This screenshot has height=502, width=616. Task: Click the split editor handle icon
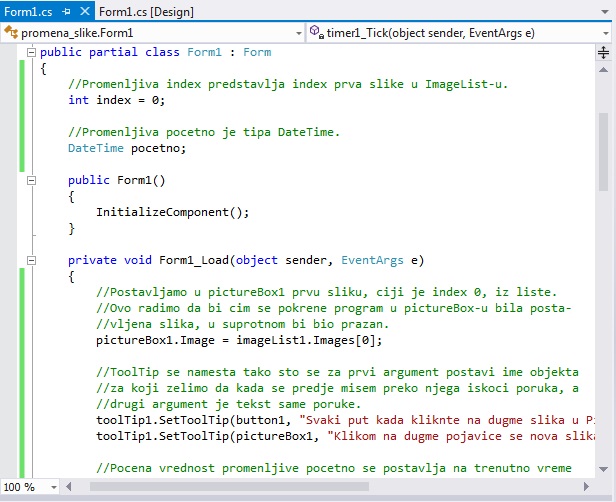click(x=604, y=52)
